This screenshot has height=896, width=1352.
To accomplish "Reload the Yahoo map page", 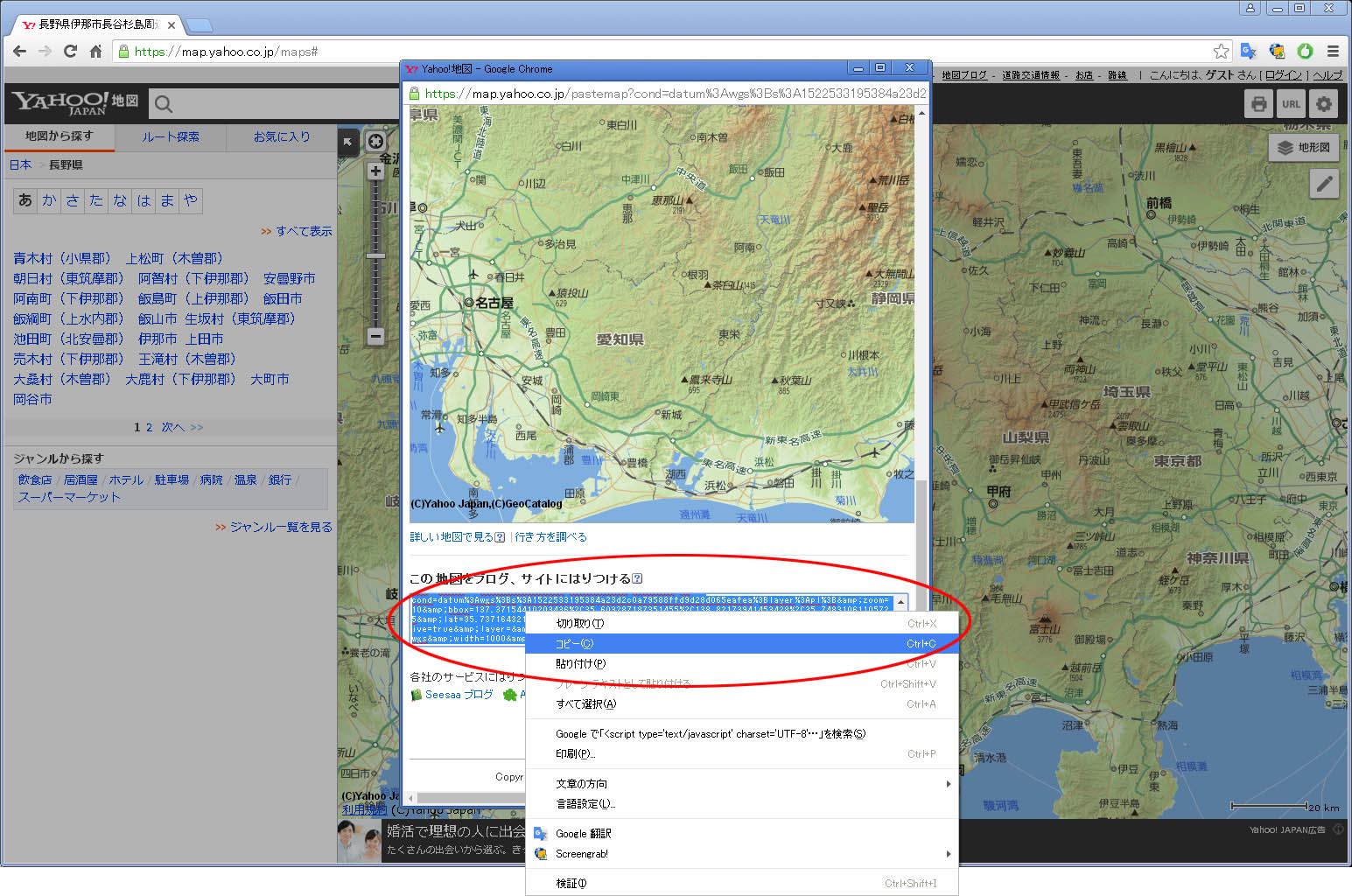I will [71, 52].
